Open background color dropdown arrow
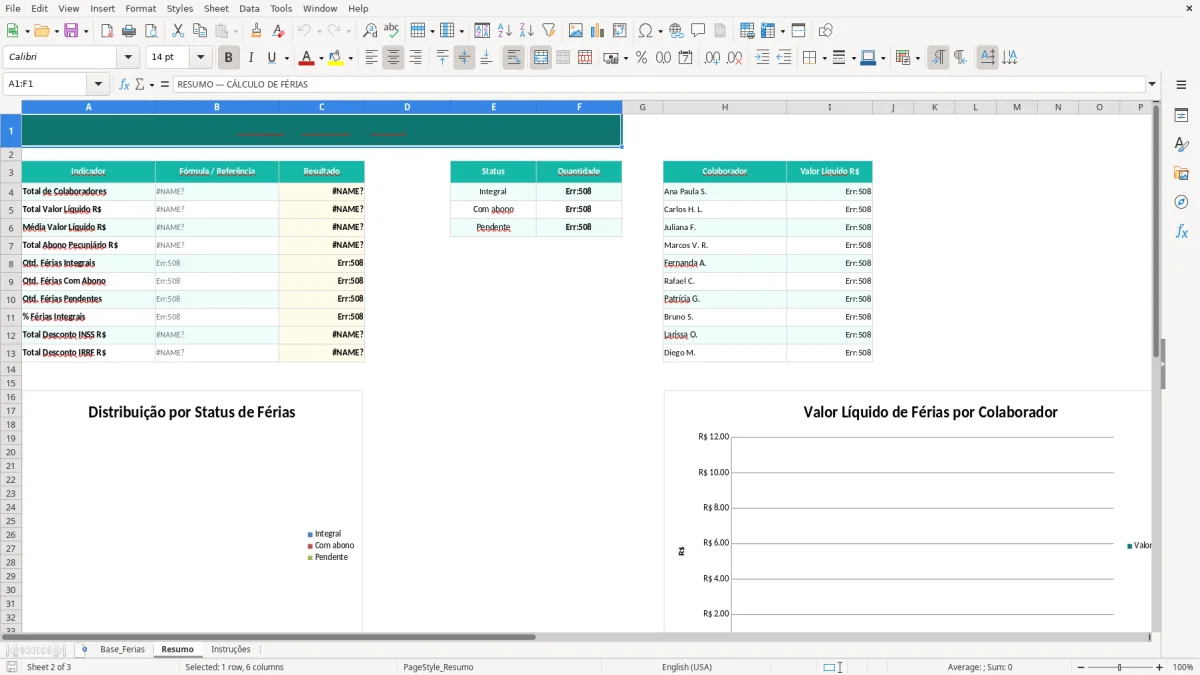1200x675 pixels. [350, 58]
